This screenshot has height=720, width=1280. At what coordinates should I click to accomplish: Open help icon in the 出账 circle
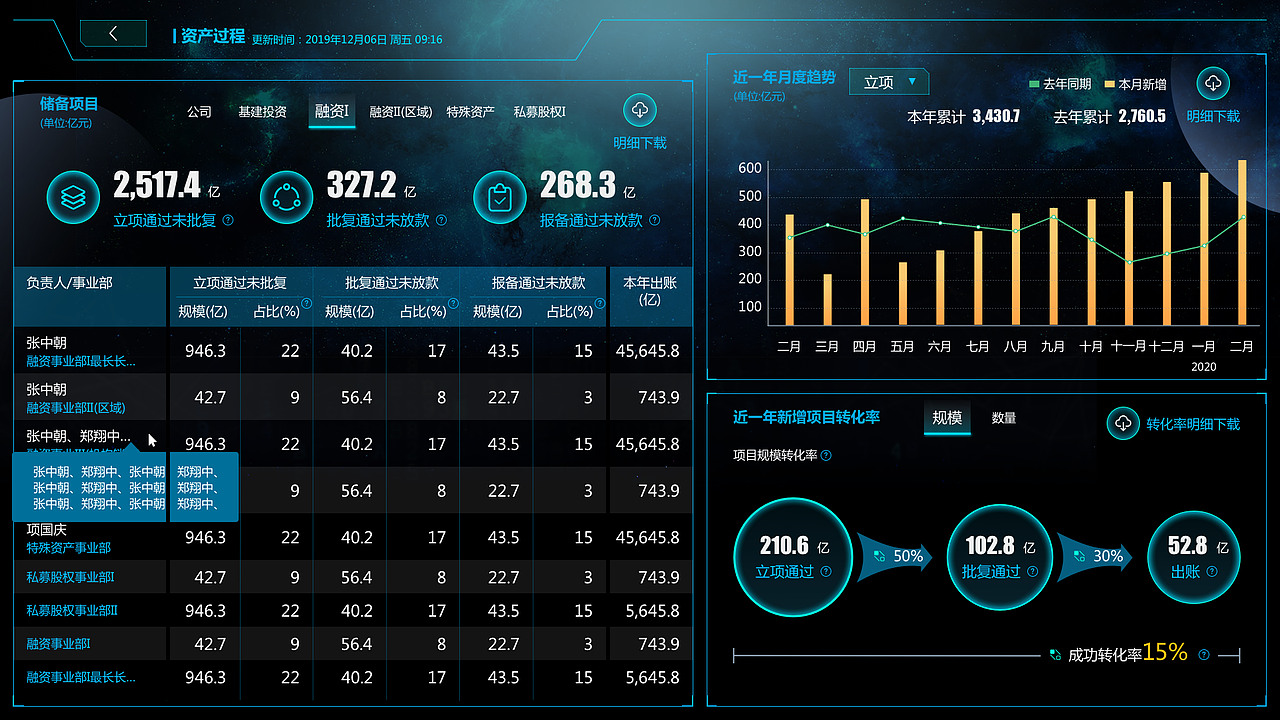point(1212,572)
